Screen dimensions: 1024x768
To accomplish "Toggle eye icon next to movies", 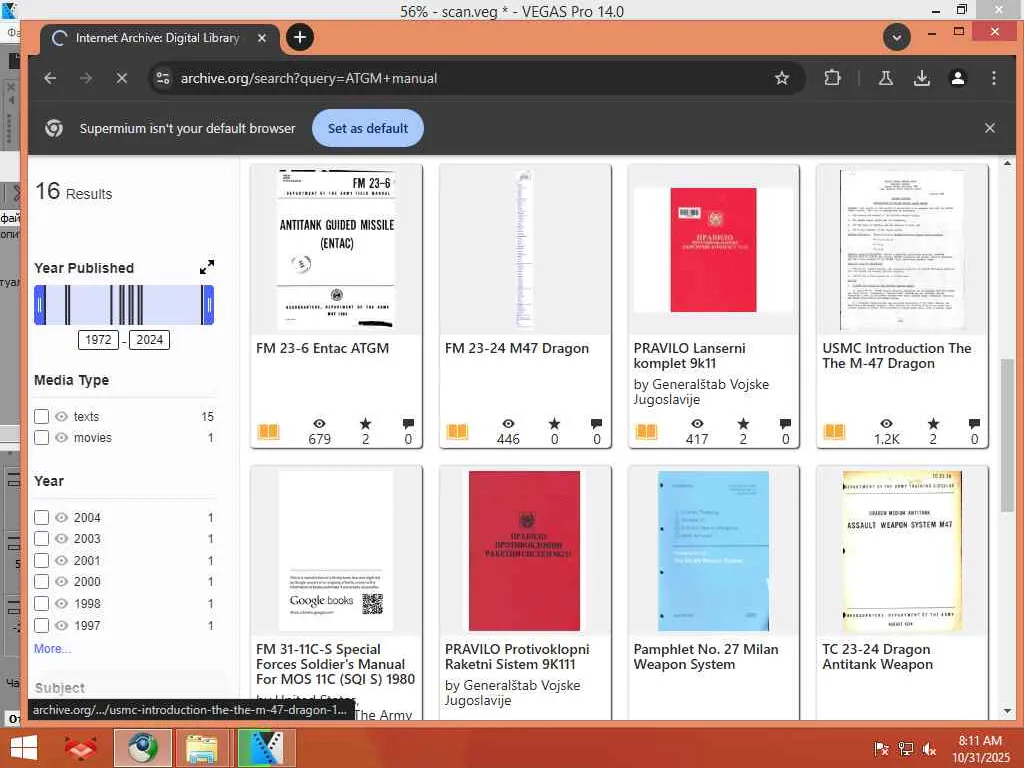I will click(61, 438).
